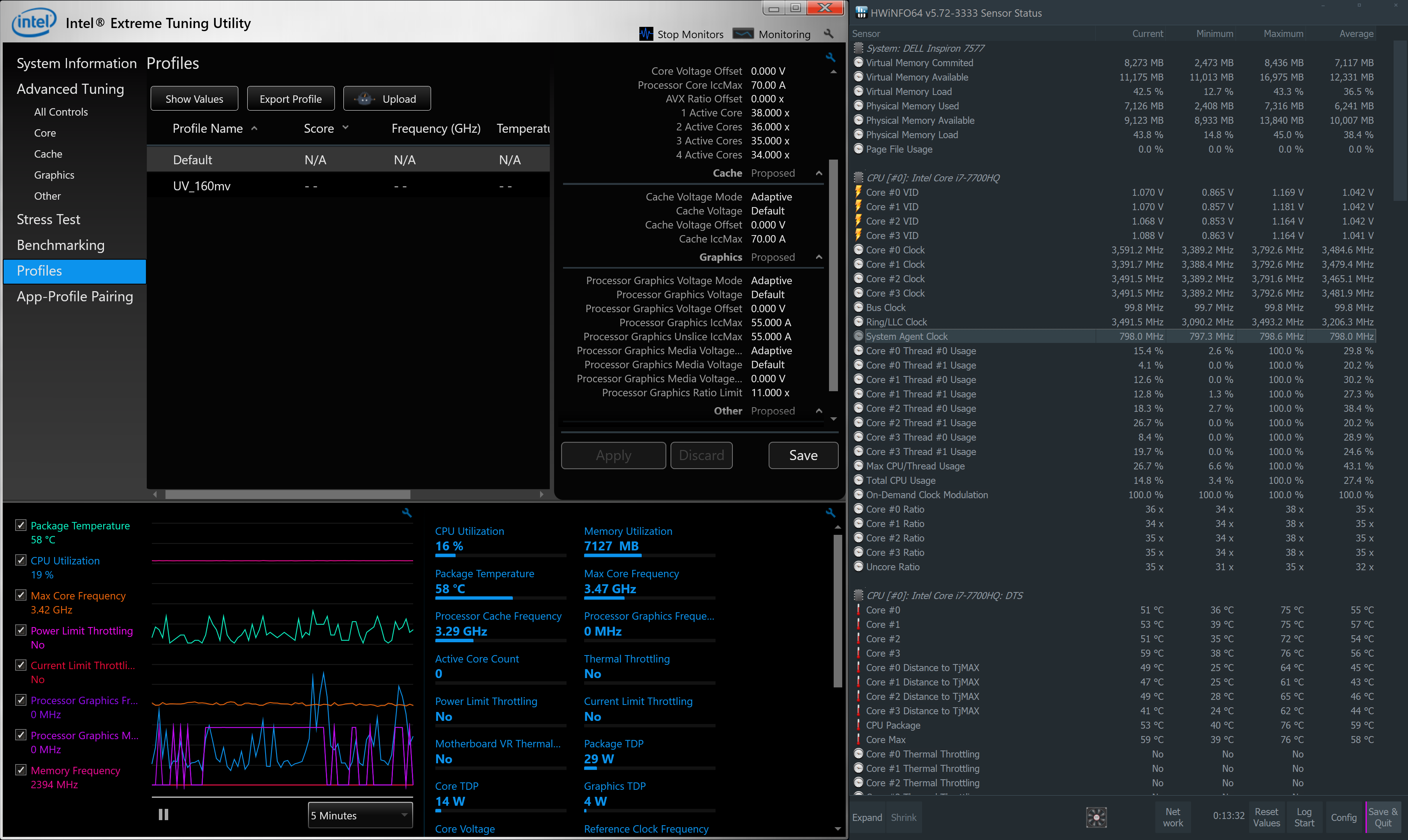
Task: Toggle the Power Limit Throttling graph checkbox
Action: (x=21, y=630)
